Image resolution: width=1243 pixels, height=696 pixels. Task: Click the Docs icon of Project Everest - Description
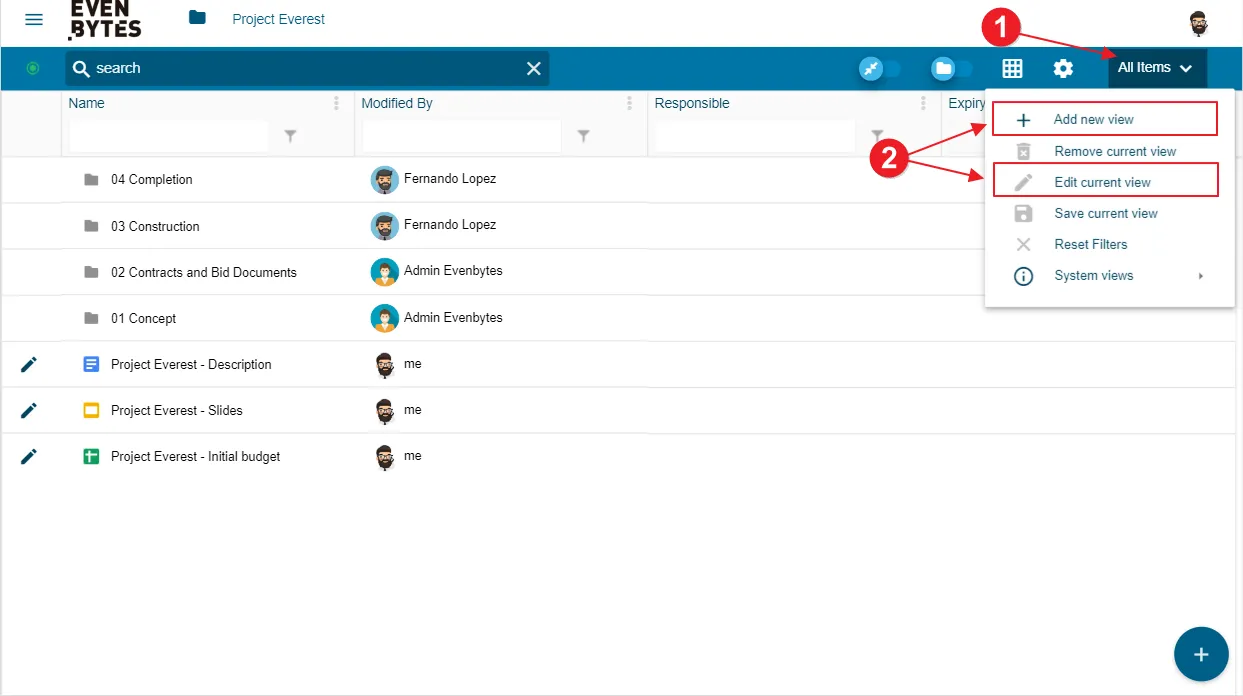tap(91, 364)
